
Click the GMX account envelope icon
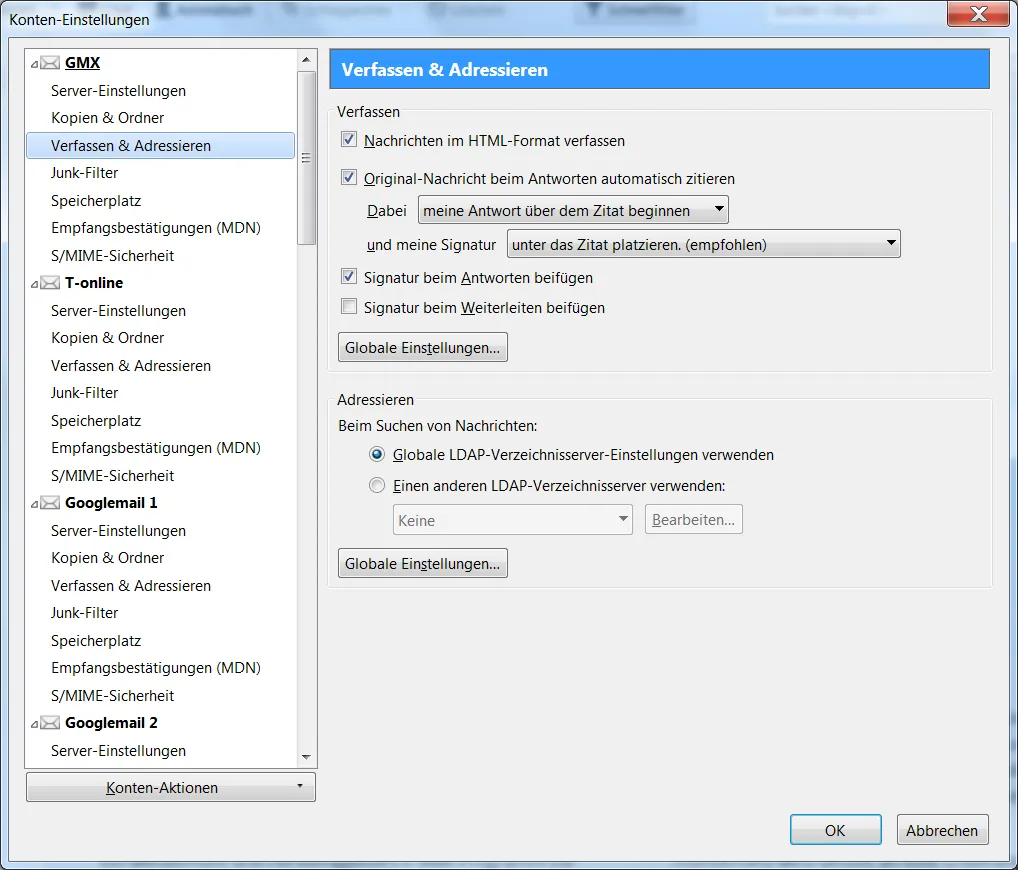click(50, 63)
